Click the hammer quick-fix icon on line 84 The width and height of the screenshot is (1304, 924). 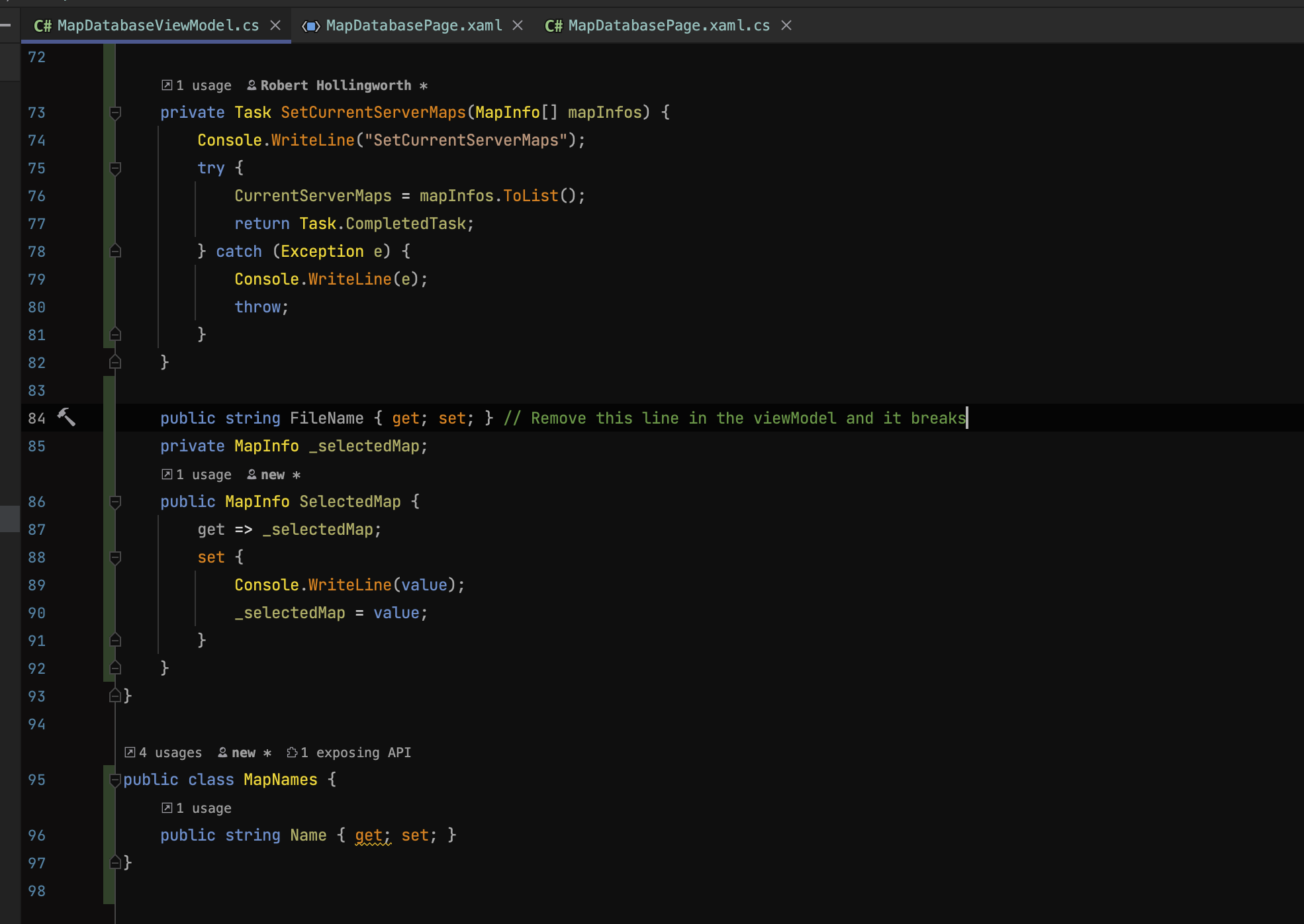[x=66, y=417]
